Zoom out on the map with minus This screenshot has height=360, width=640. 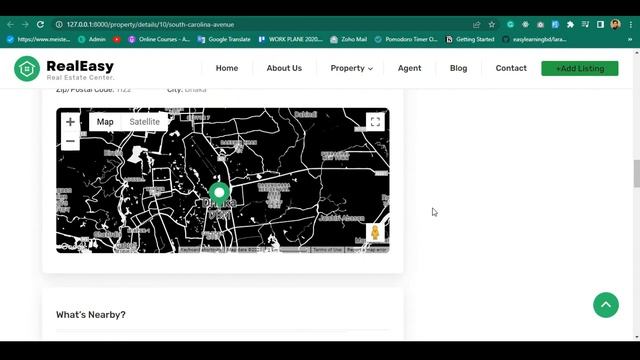tap(70, 141)
